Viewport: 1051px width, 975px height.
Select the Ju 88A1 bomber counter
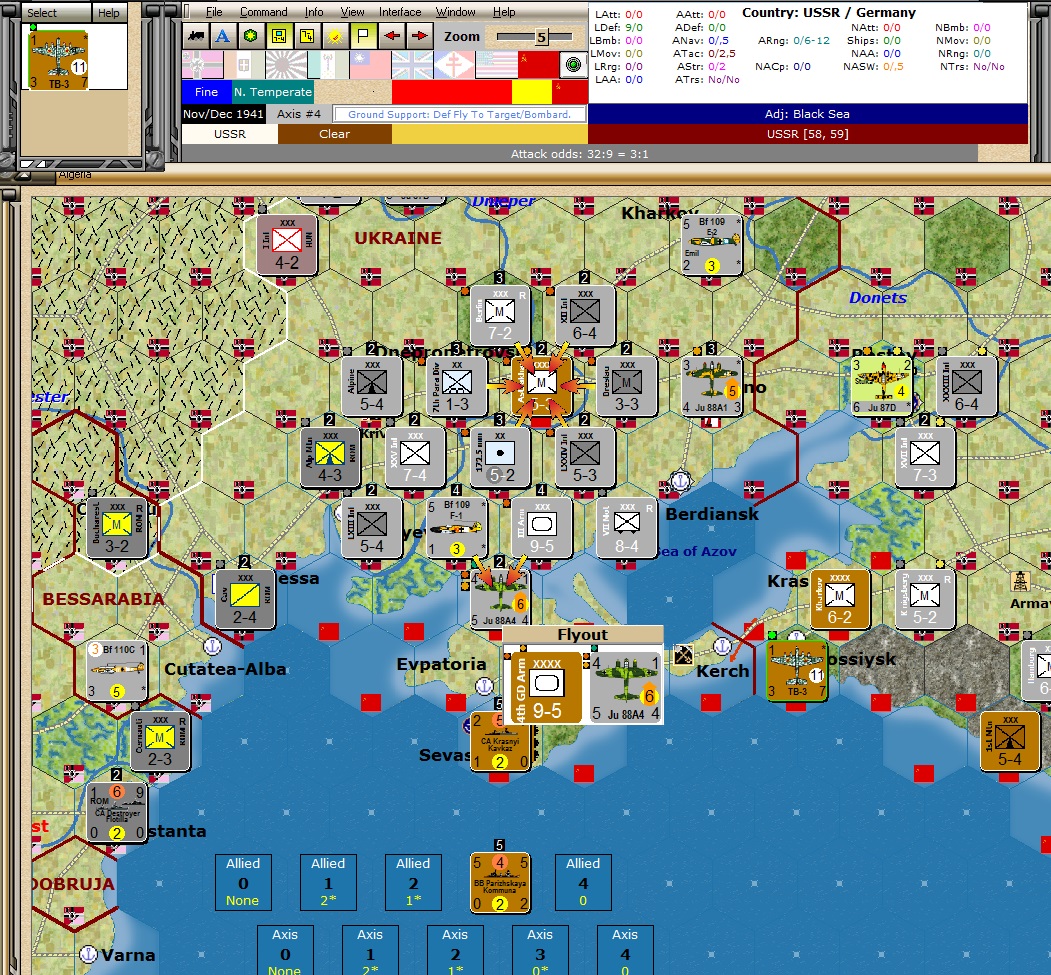point(711,386)
